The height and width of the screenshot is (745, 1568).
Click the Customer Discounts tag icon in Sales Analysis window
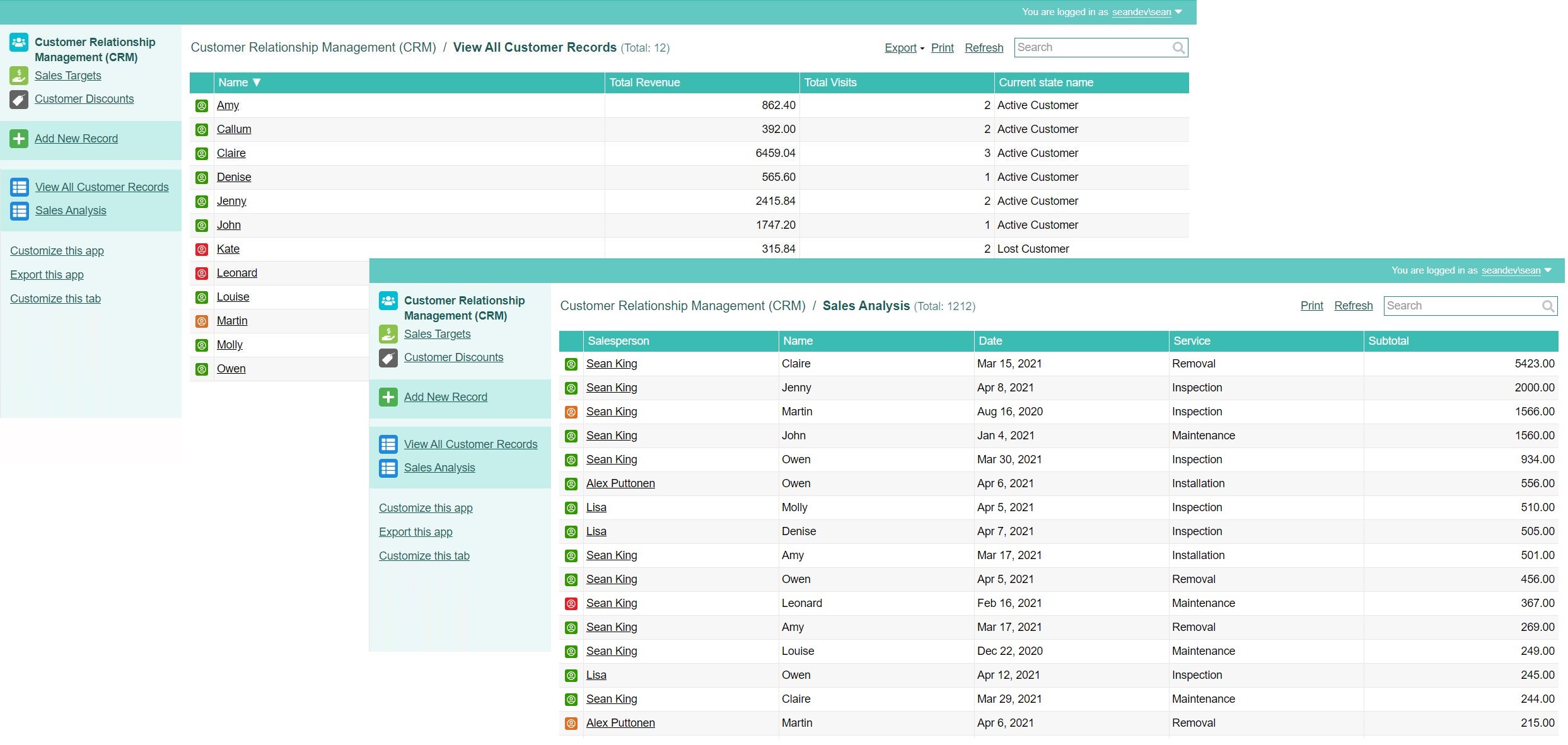click(x=388, y=358)
